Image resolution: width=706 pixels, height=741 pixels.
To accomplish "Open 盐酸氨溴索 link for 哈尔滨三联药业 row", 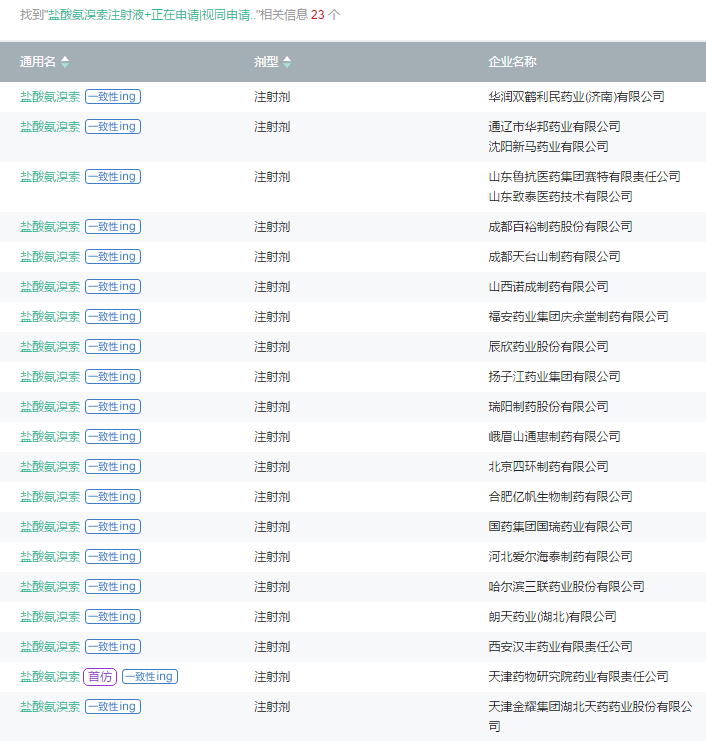I will 50,587.
